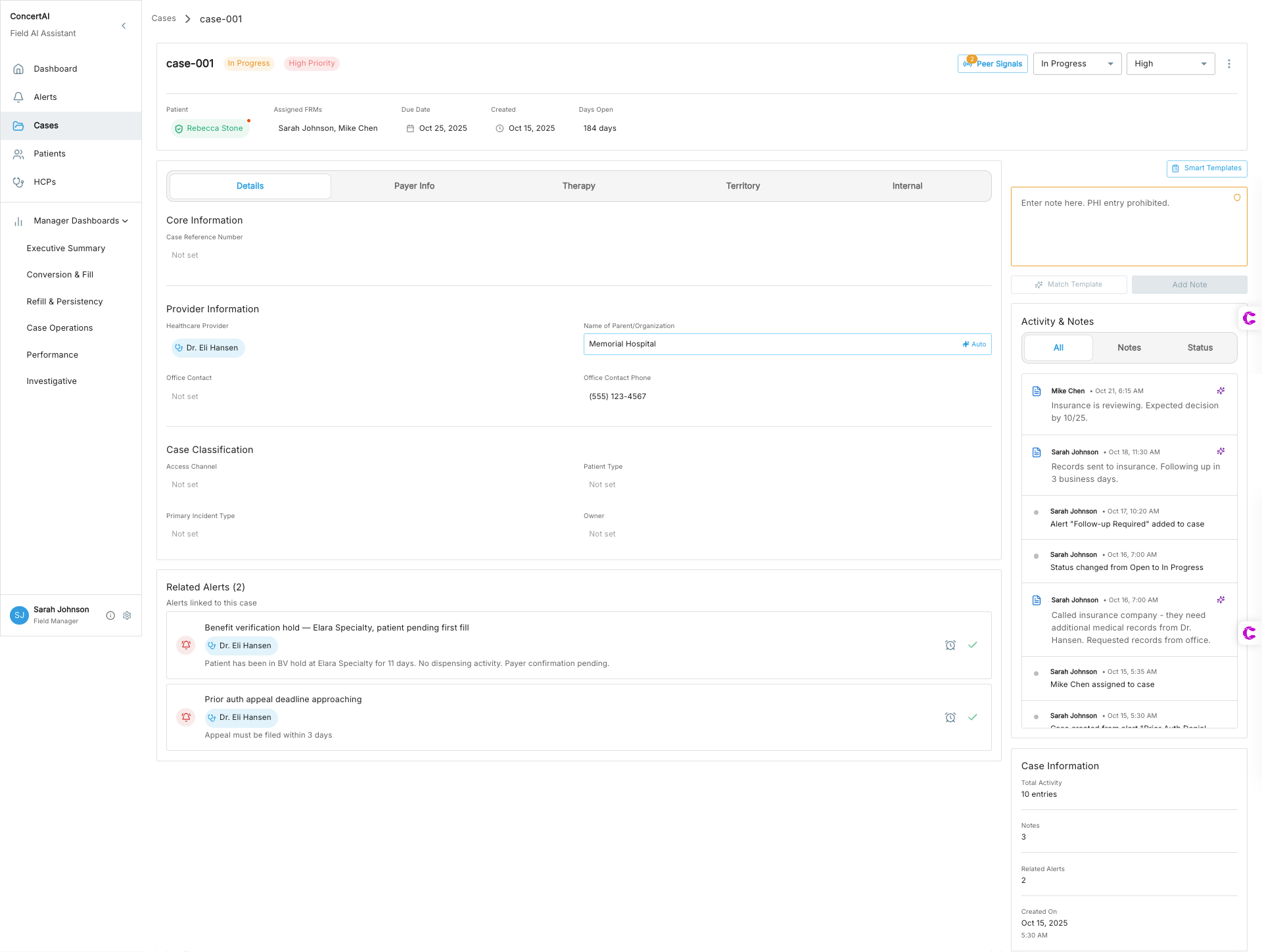The height and width of the screenshot is (952, 1262).
Task: Click the Add Note button
Action: (x=1189, y=284)
